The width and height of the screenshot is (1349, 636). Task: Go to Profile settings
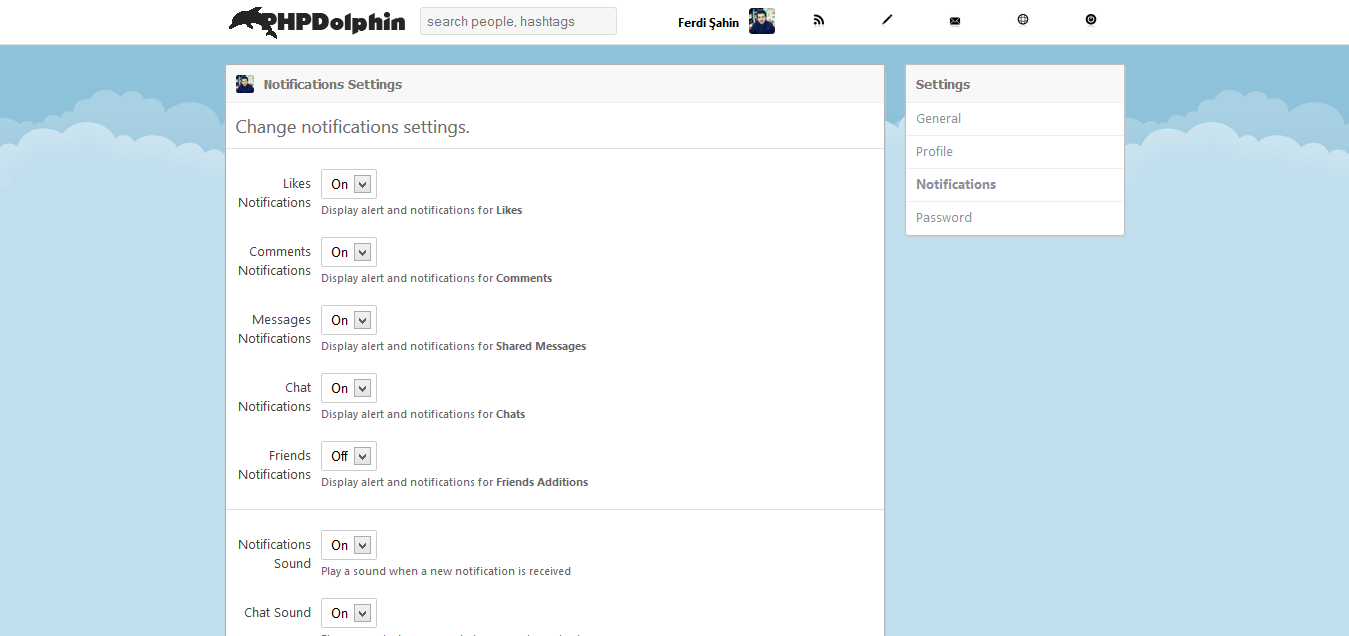(x=933, y=151)
